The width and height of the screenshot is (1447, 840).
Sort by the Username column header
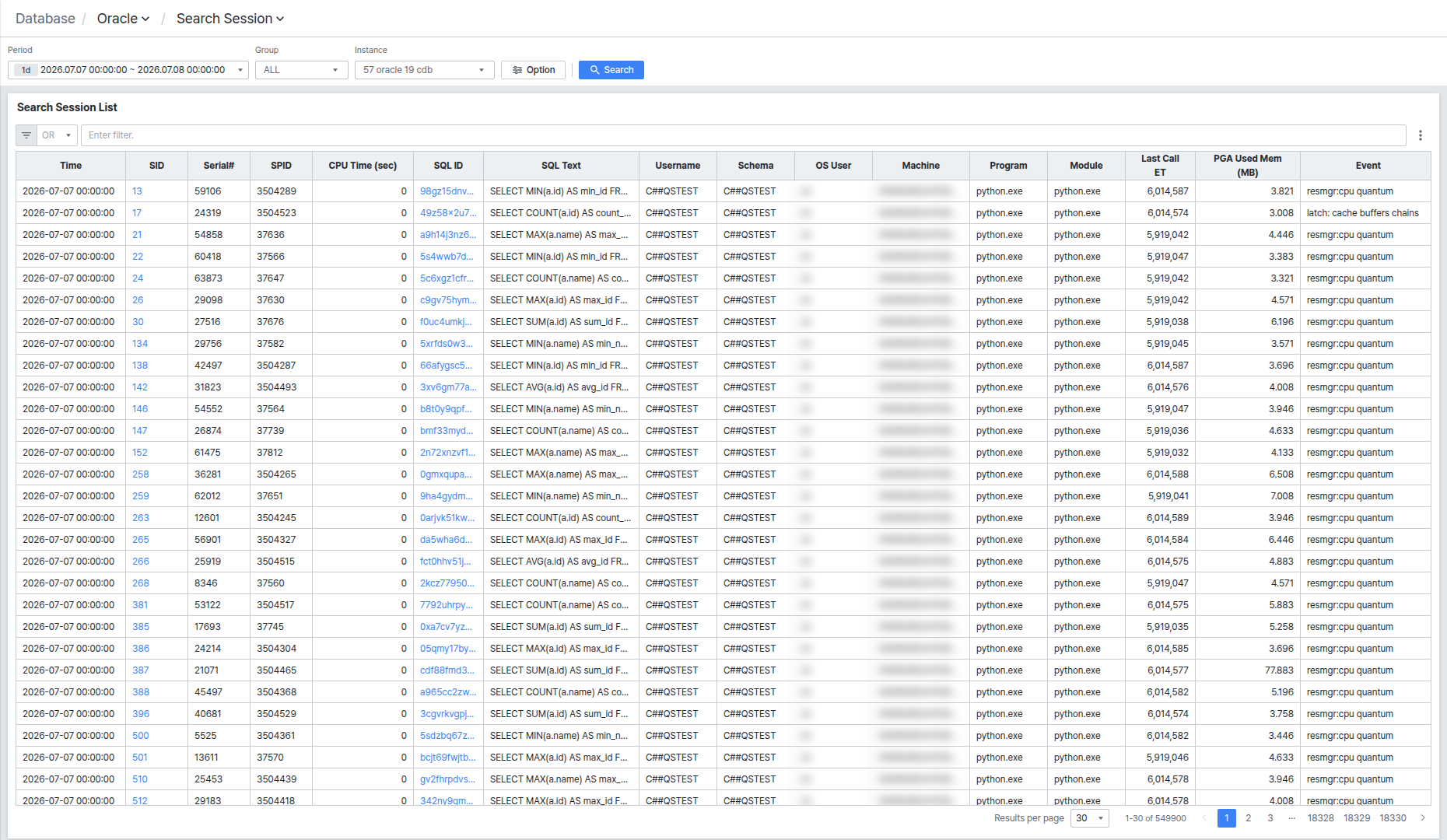click(678, 166)
